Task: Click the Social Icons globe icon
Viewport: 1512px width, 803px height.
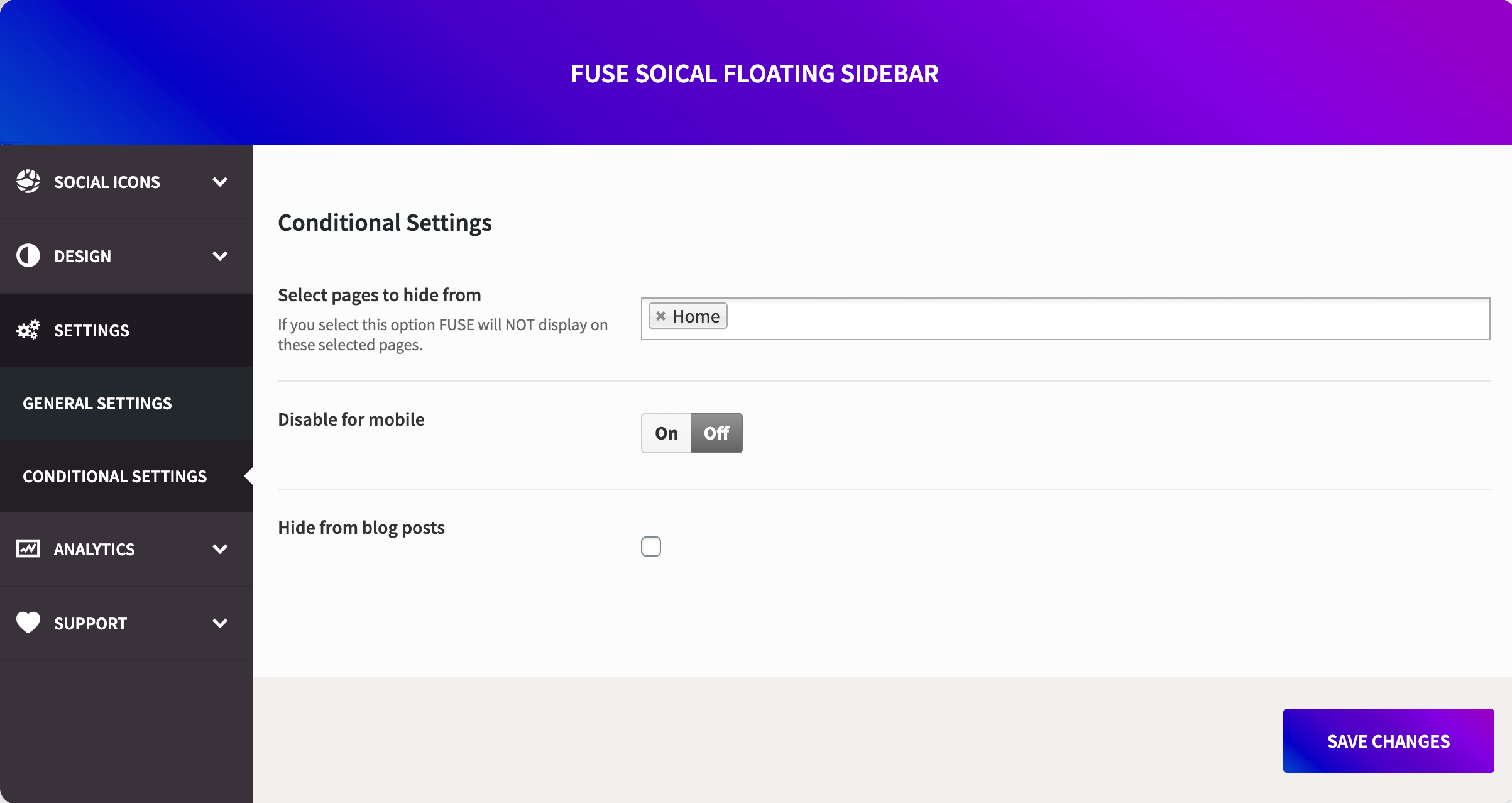Action: pos(28,181)
